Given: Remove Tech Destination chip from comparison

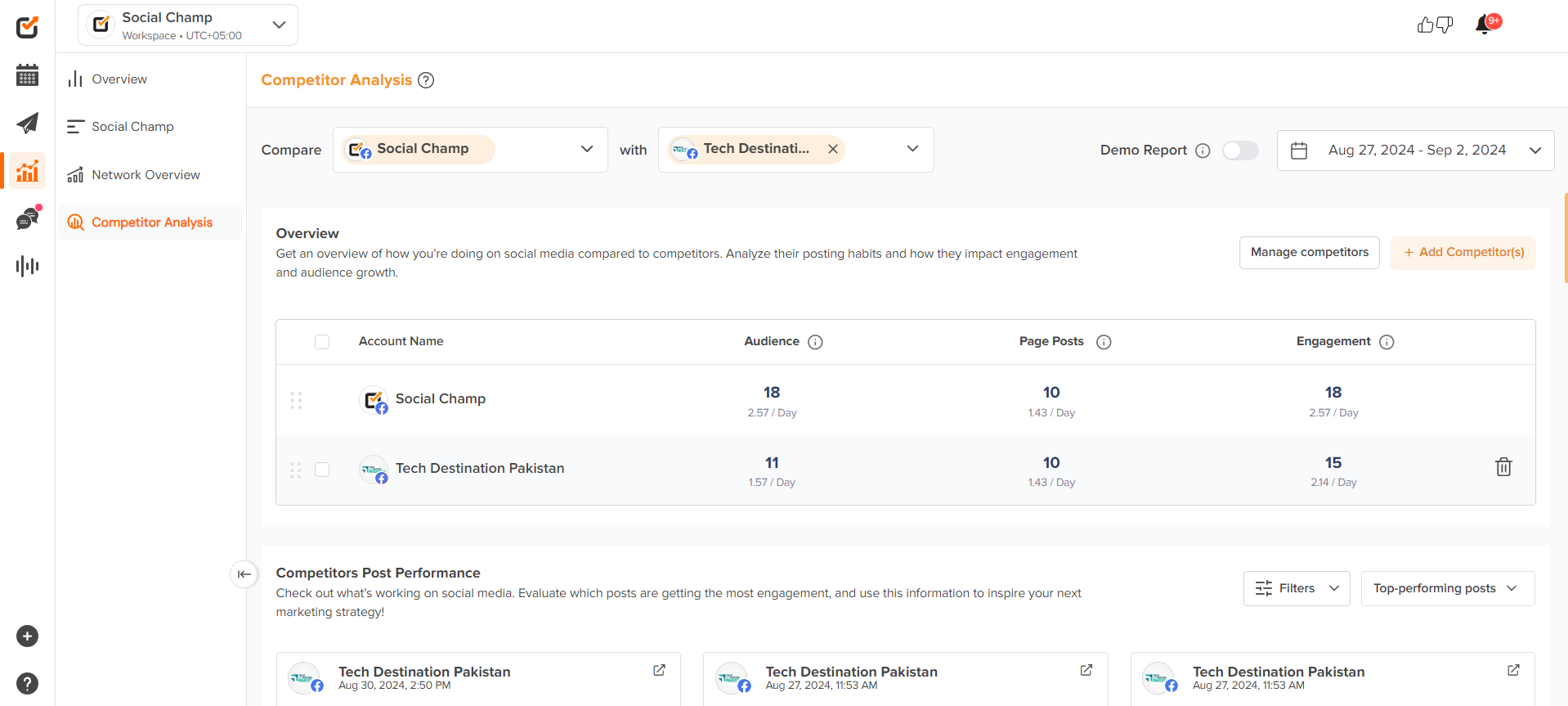Looking at the screenshot, I should [x=832, y=149].
